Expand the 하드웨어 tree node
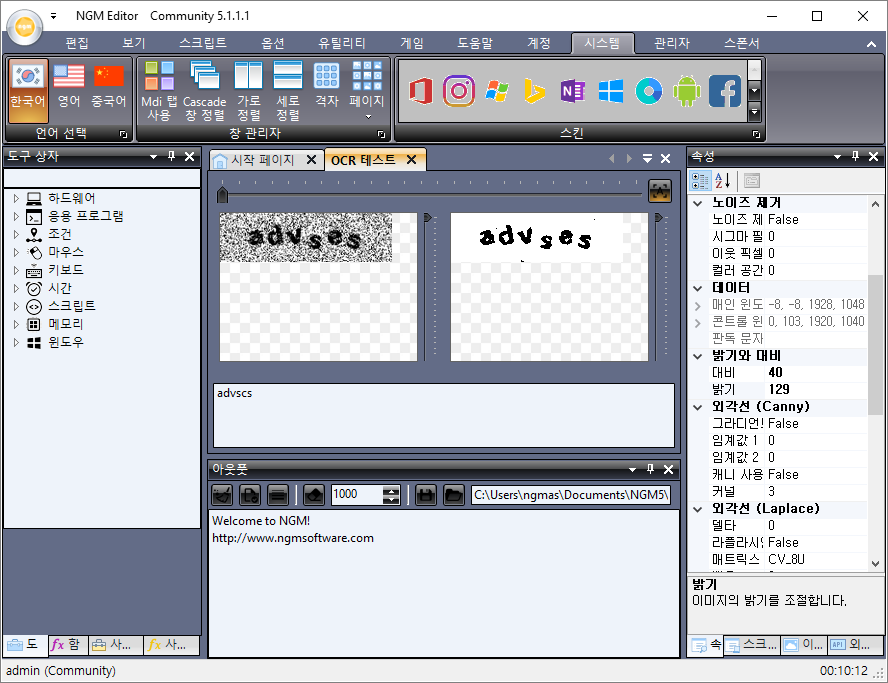The image size is (888, 683). (16, 198)
